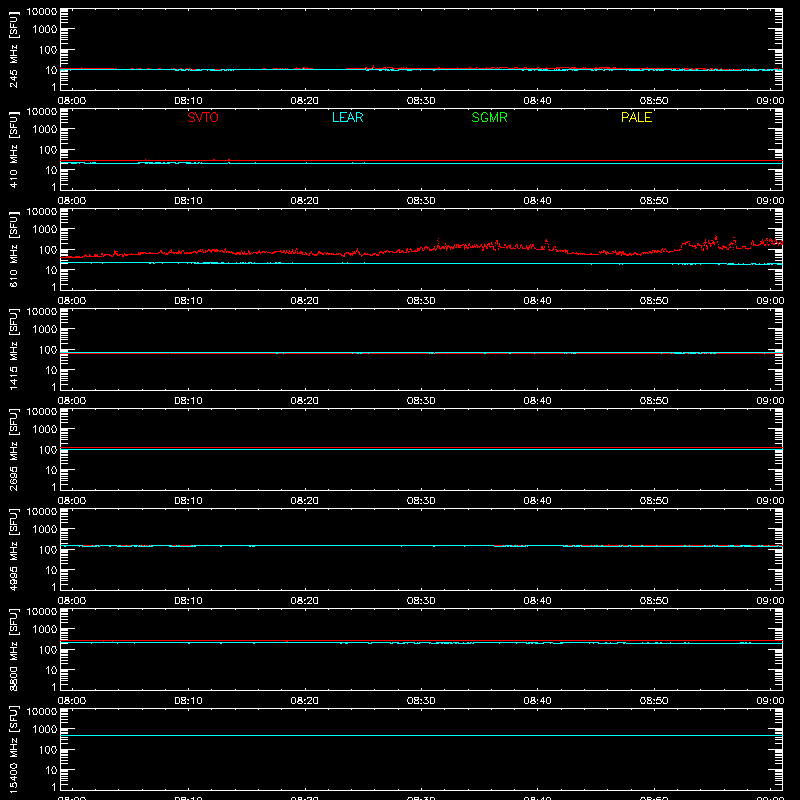The width and height of the screenshot is (800, 800).
Task: Click the 1000 tick value of the 410 MHz panel
Action: (45, 130)
